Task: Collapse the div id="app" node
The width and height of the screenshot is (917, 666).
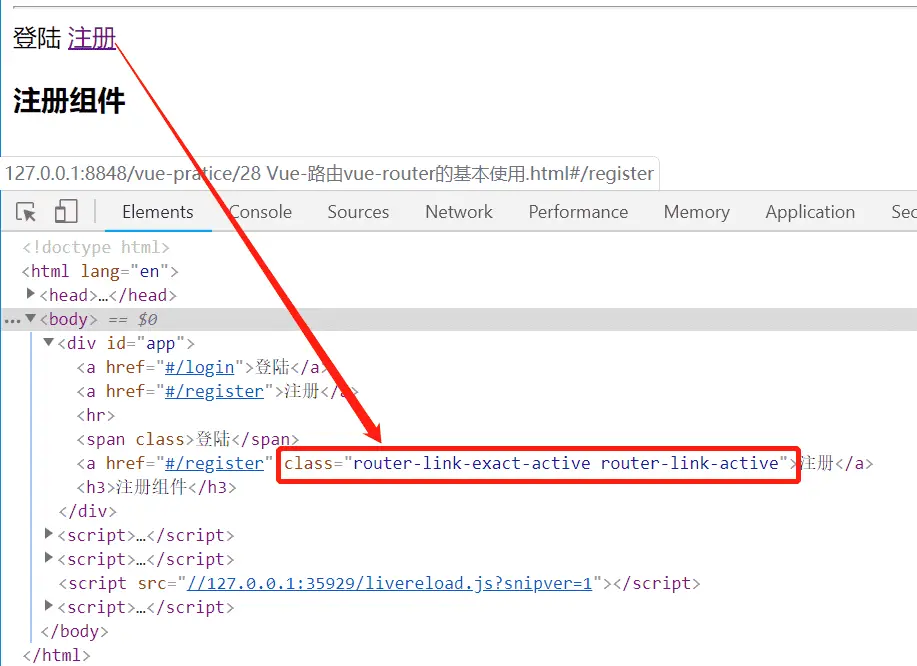Action: coord(49,342)
